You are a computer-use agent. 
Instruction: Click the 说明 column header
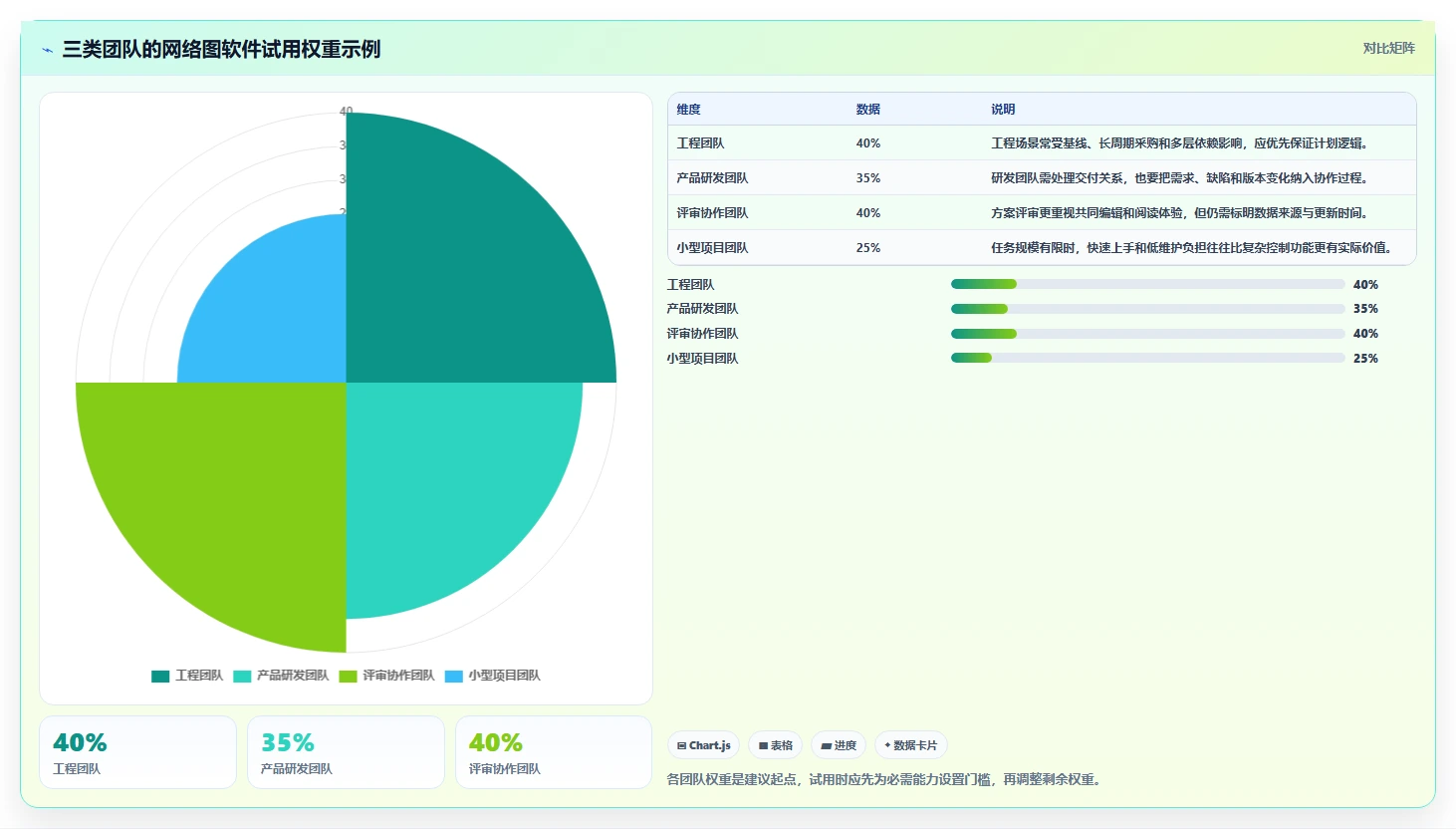1003,110
